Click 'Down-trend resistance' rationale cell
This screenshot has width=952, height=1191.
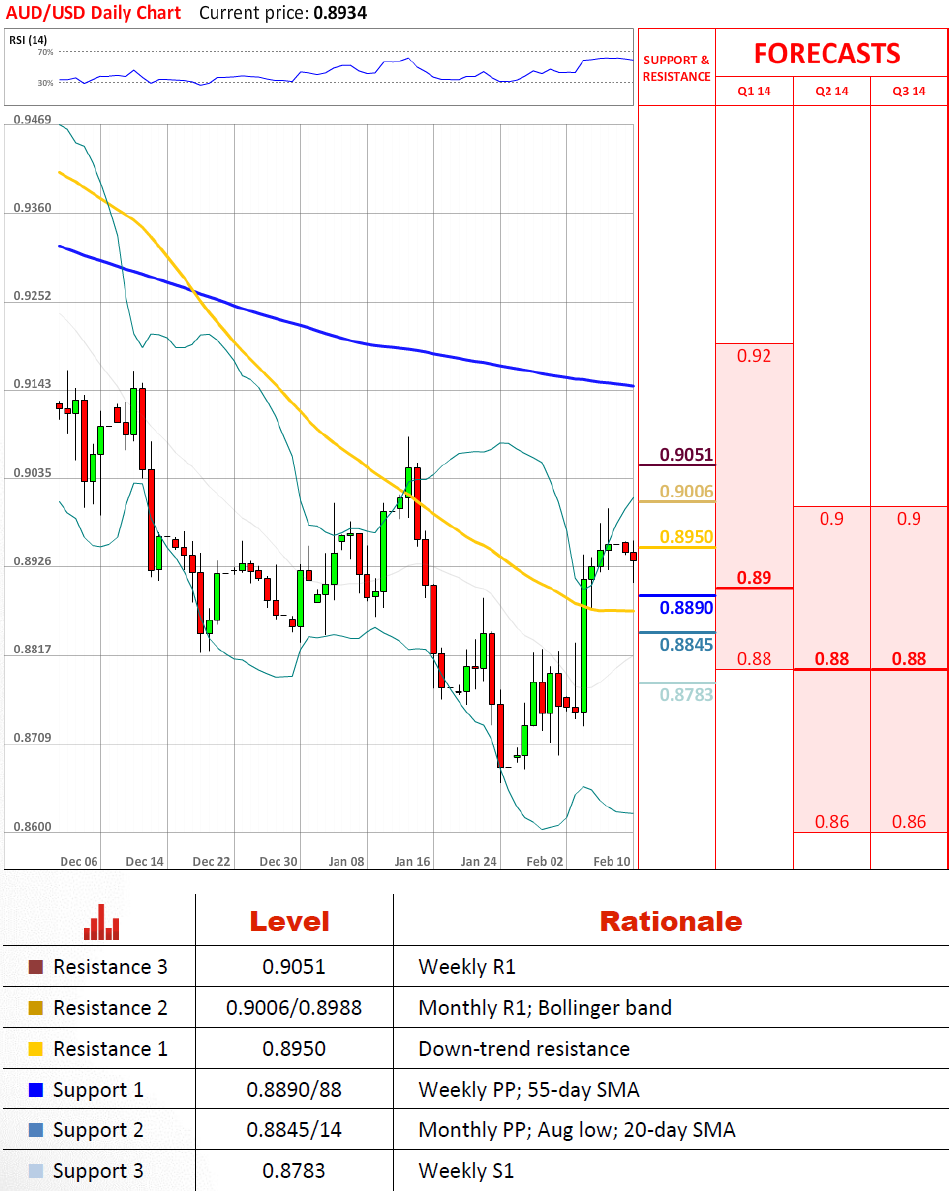(524, 1049)
